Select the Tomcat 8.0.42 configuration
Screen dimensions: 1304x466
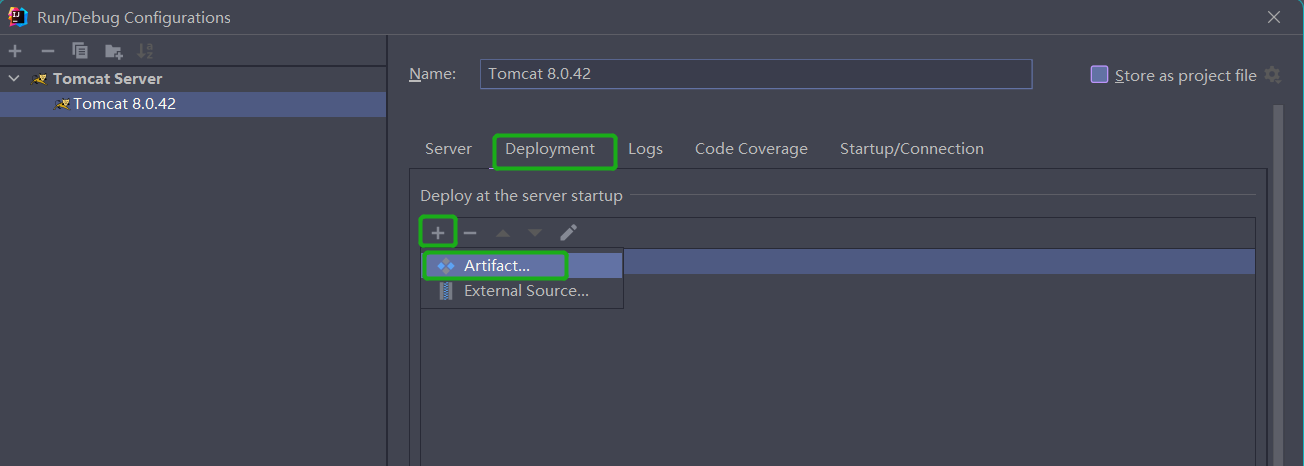coord(193,104)
